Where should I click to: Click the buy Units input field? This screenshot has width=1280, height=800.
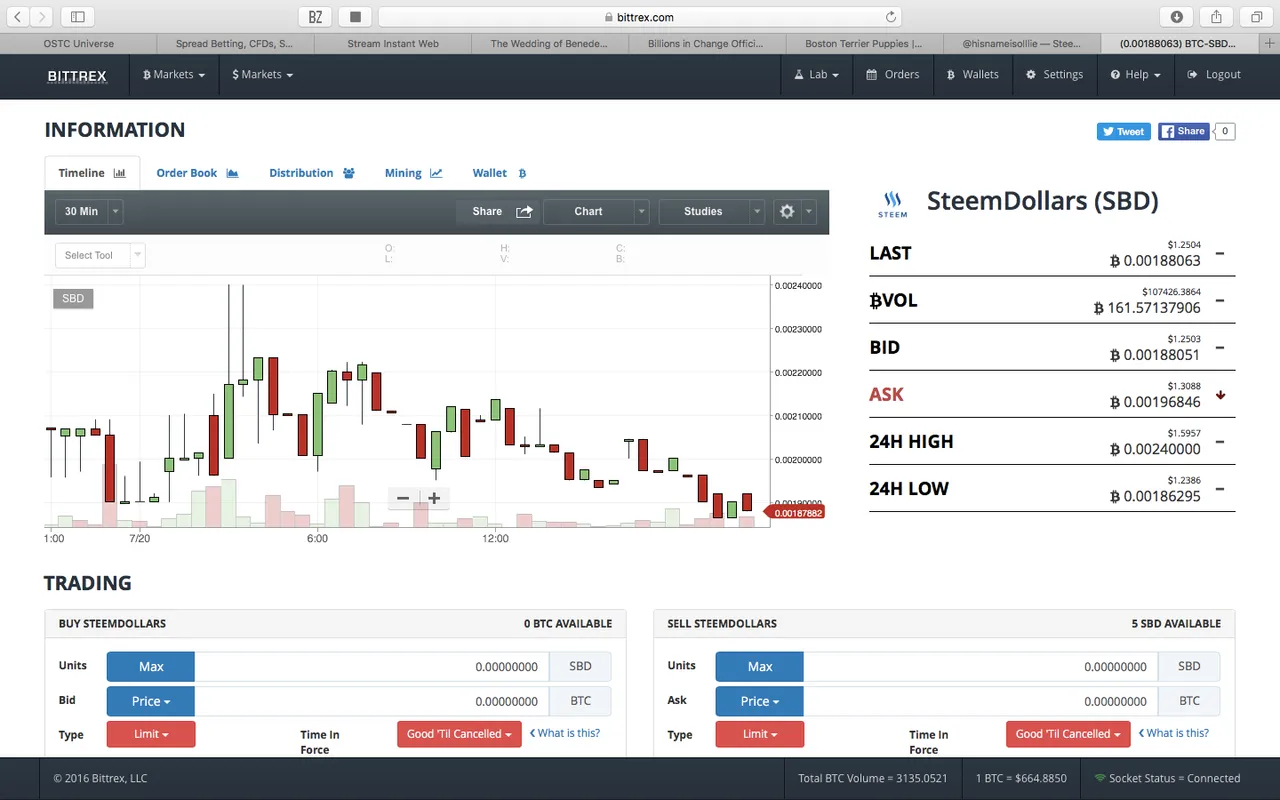[372, 667]
